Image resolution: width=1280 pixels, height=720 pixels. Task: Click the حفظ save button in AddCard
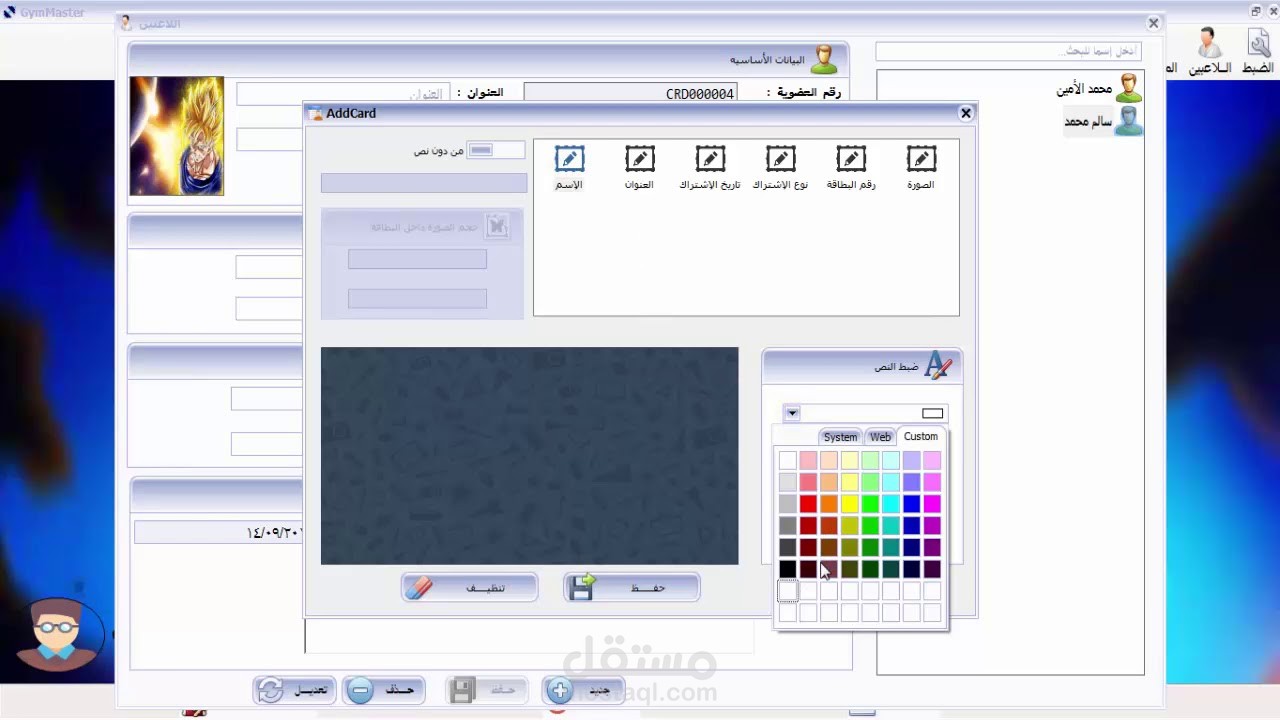pos(632,588)
